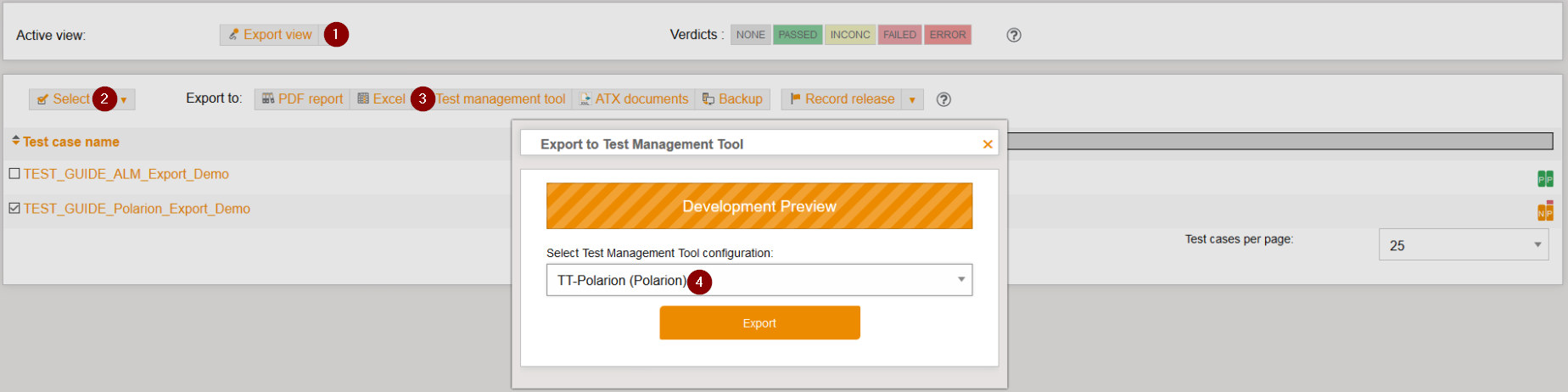Open the TEST_GUIDE_Polarion_Export_Demo link
1568x392 pixels.
point(137,209)
